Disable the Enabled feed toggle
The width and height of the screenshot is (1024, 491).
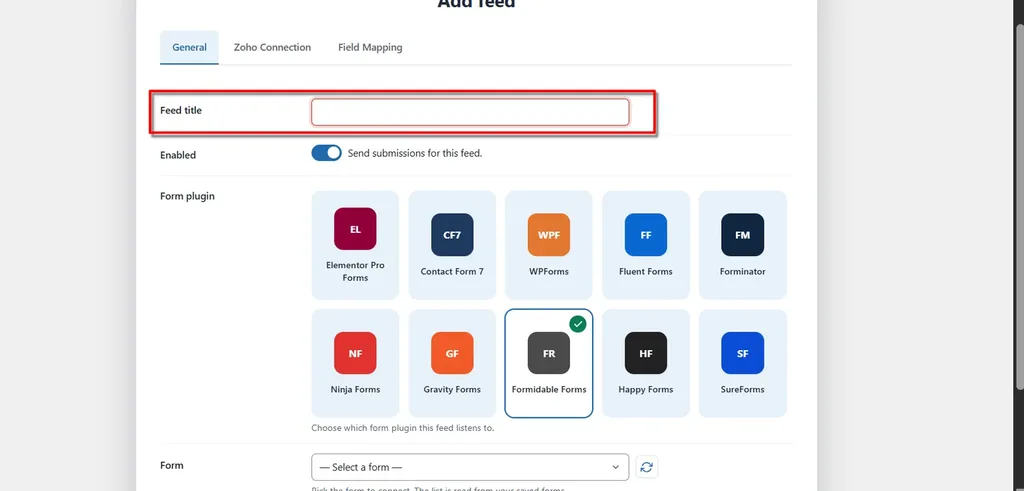[327, 153]
